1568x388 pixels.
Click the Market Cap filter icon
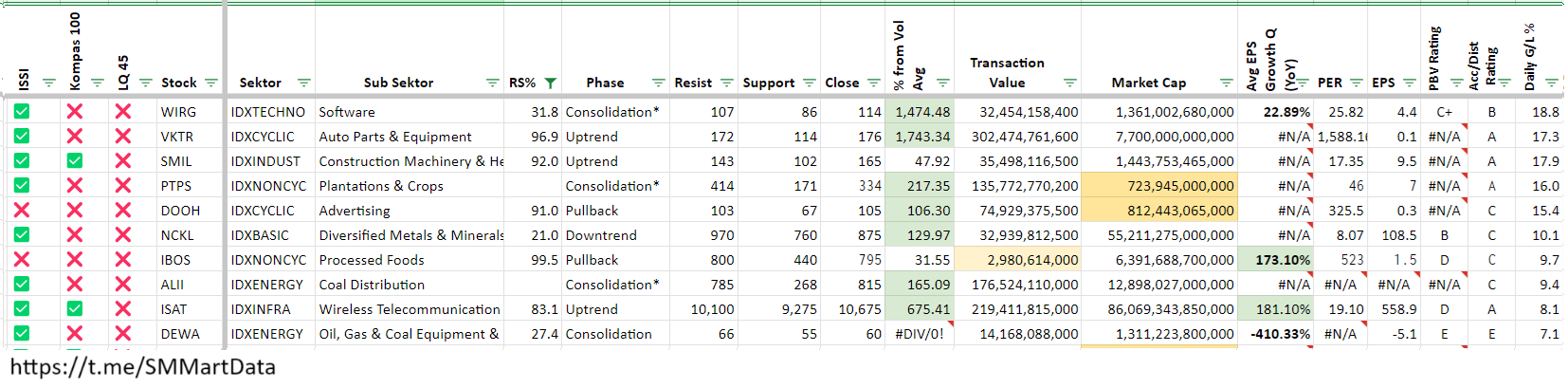click(1226, 83)
